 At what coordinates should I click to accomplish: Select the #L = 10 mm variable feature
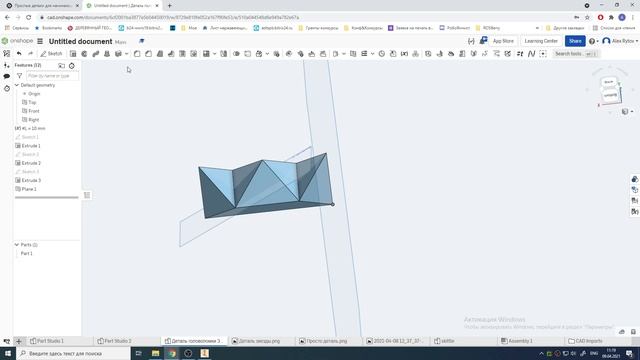[x=30, y=128]
